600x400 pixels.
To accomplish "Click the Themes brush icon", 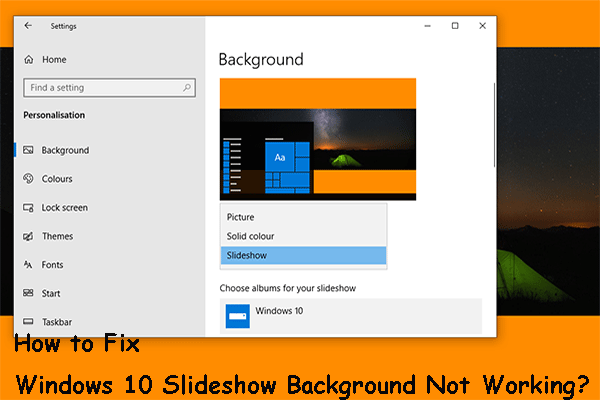I will coord(27,236).
